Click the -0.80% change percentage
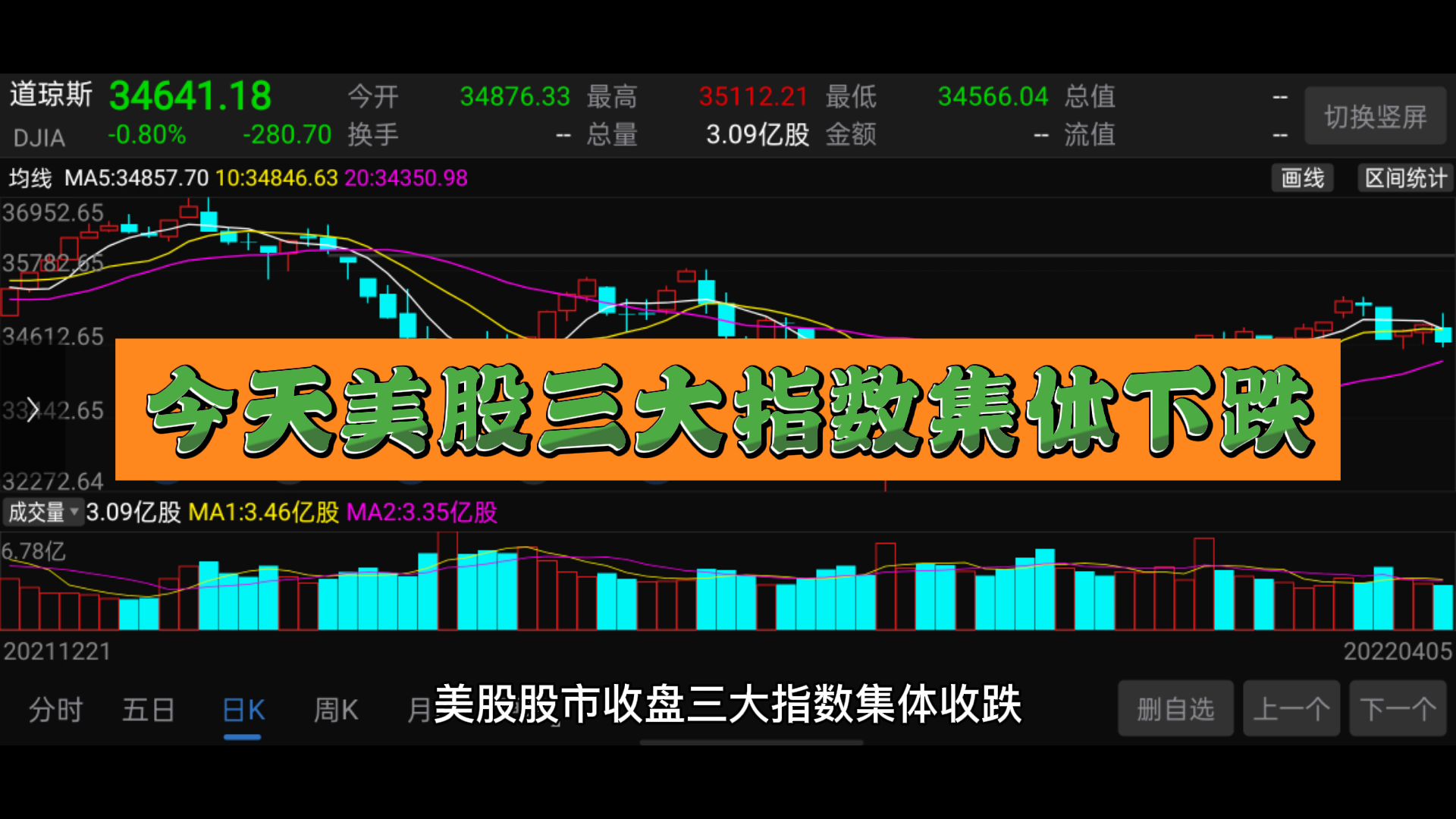 coord(147,135)
